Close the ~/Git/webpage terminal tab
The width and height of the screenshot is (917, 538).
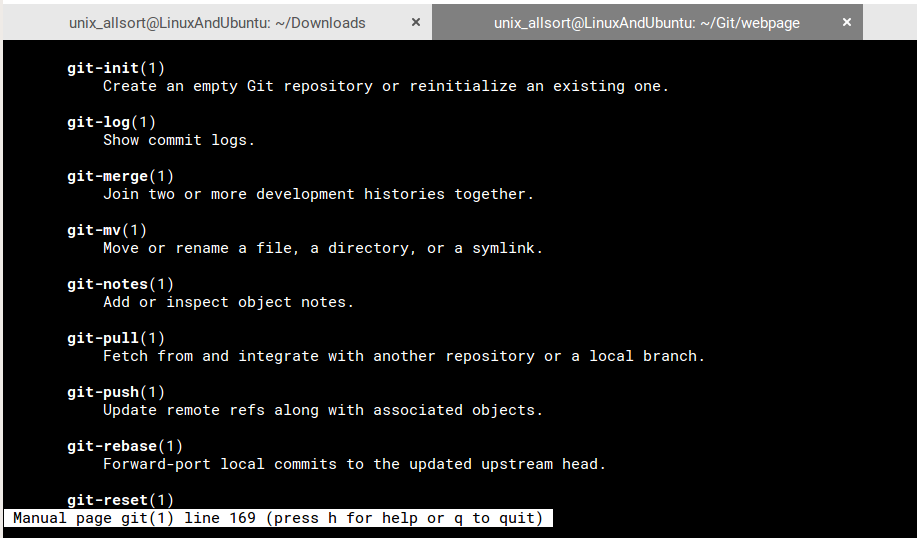(x=847, y=22)
